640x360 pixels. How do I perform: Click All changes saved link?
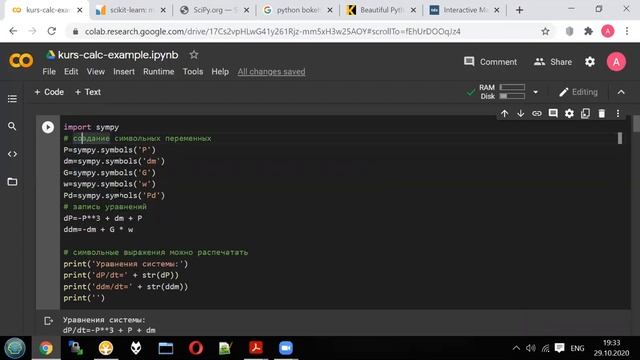point(271,72)
